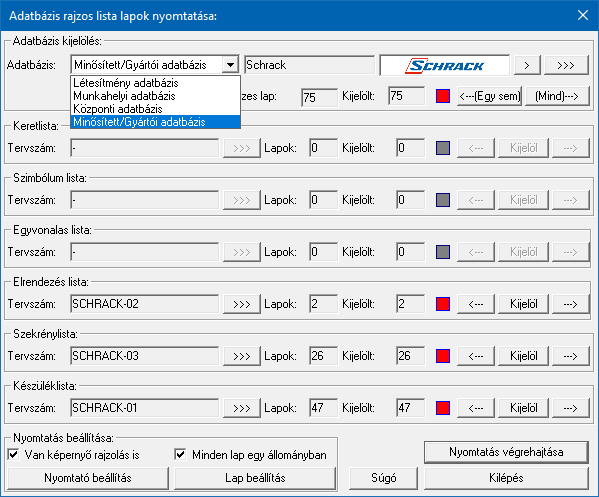The width and height of the screenshot is (599, 497).
Task: Click Kijelölt field showing 2 in Elrendezés lista
Action: tap(410, 304)
